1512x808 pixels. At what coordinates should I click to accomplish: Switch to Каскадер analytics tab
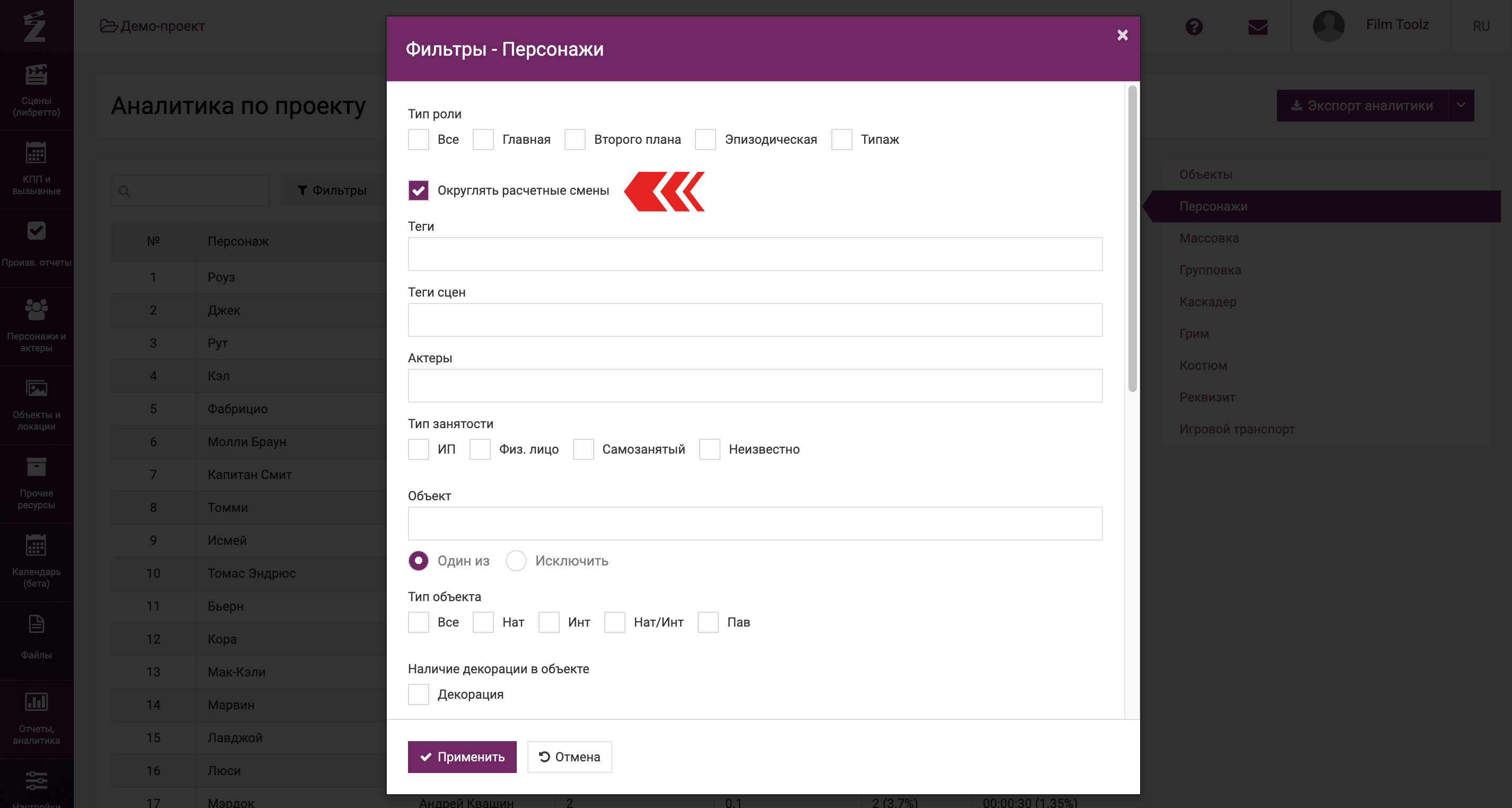1208,301
